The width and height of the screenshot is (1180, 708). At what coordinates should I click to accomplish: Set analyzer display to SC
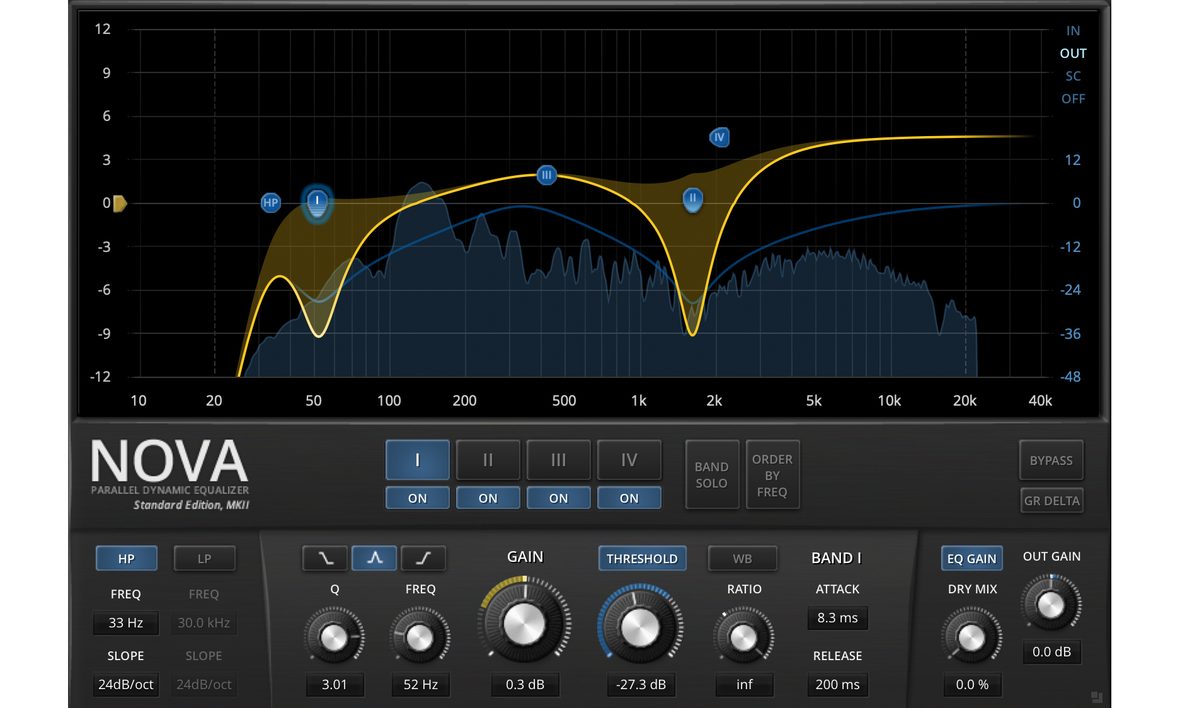[1072, 76]
